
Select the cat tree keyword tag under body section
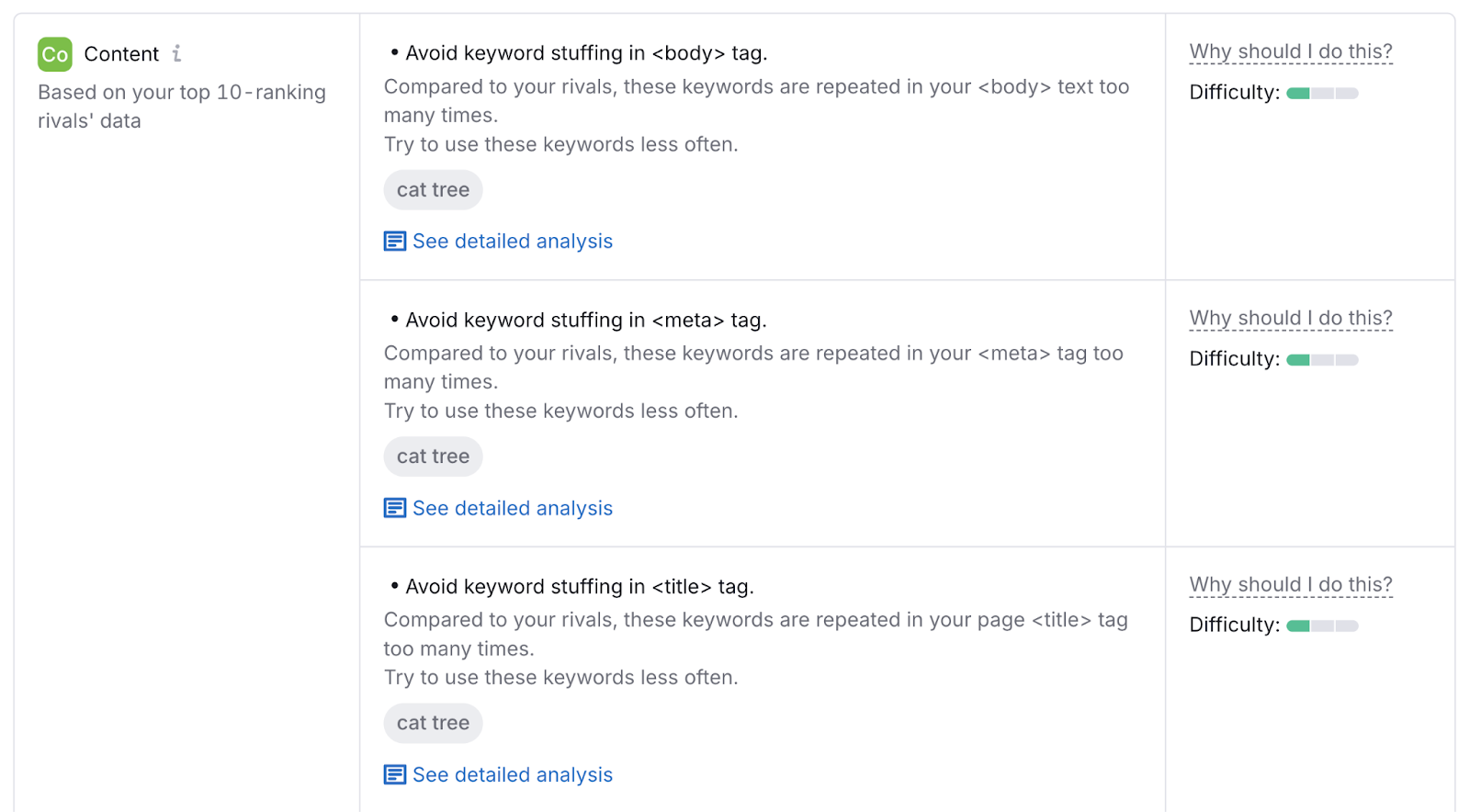pos(433,190)
